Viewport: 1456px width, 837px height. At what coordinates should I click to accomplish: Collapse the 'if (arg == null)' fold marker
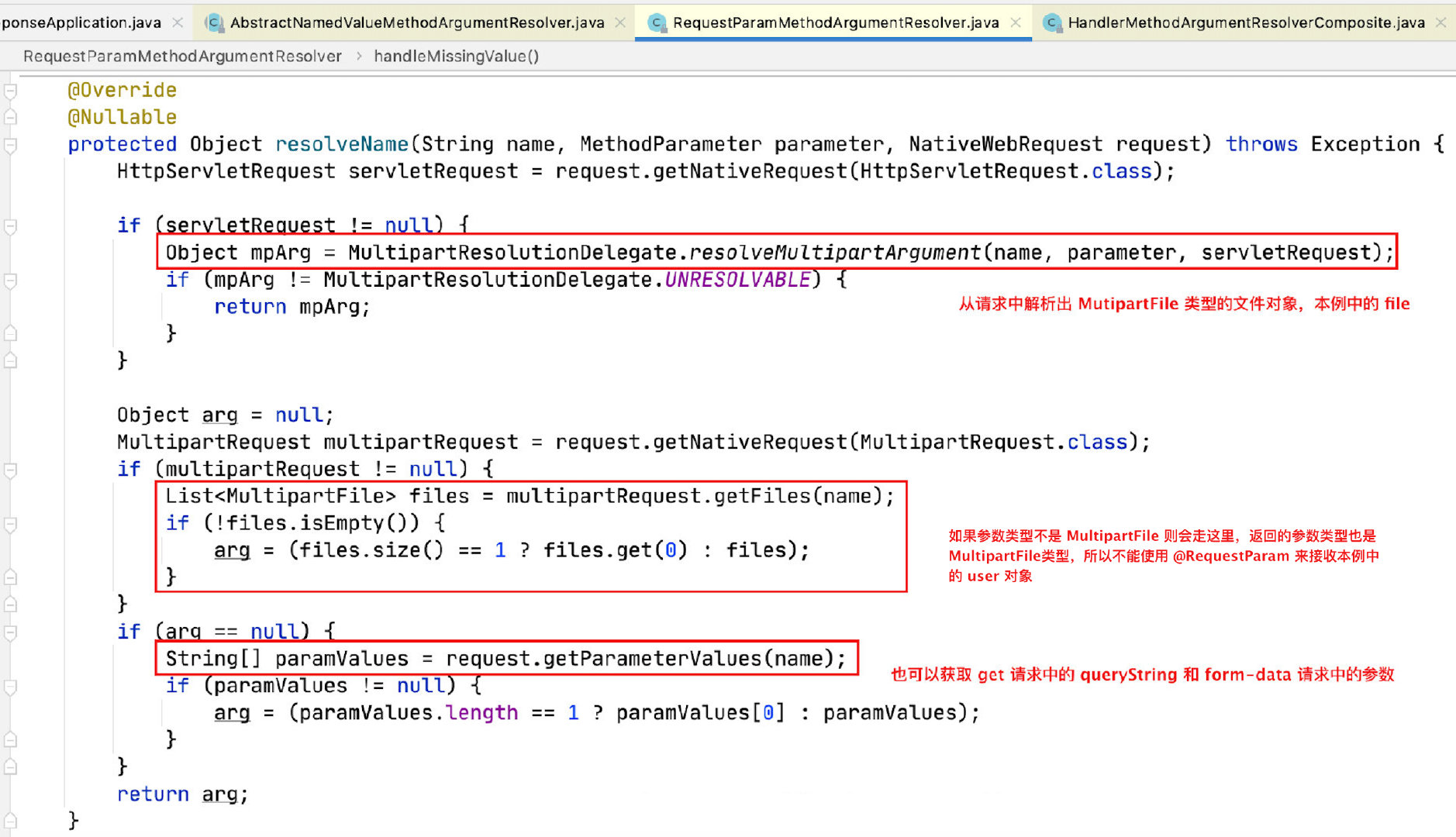tap(11, 632)
